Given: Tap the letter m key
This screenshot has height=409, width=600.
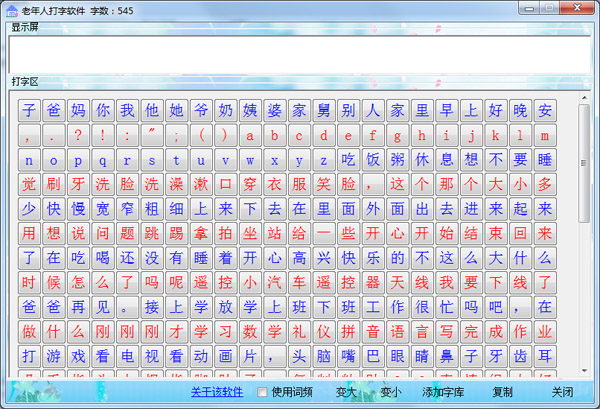Looking at the screenshot, I should click(x=545, y=135).
